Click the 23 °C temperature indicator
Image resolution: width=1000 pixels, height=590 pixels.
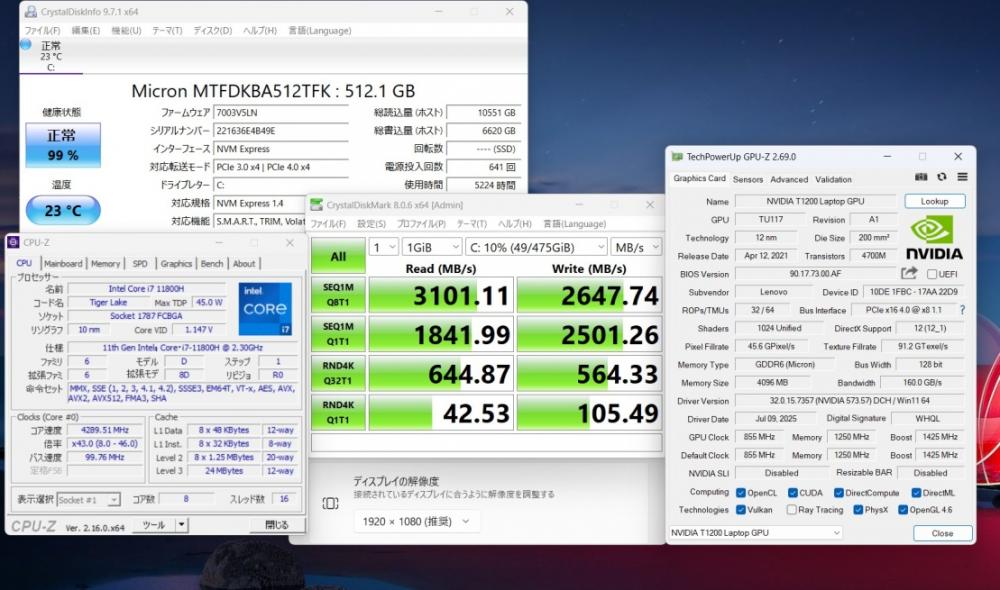[62, 210]
